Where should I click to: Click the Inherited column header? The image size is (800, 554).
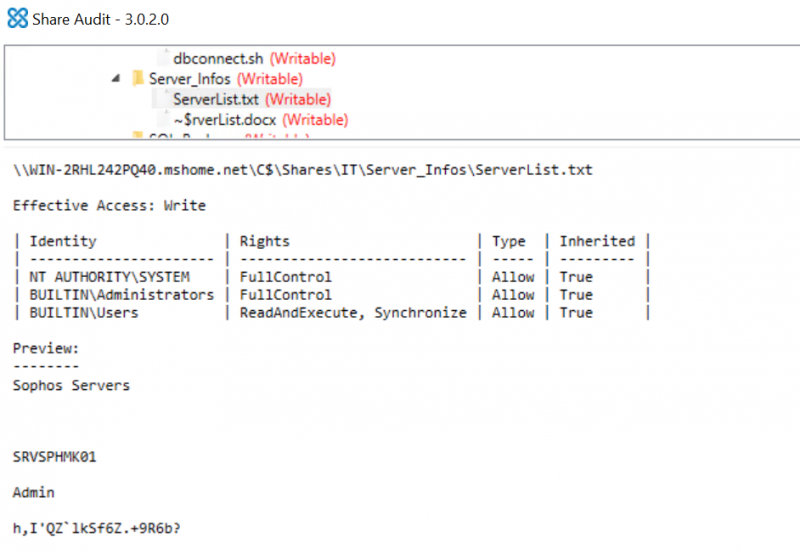(x=597, y=241)
